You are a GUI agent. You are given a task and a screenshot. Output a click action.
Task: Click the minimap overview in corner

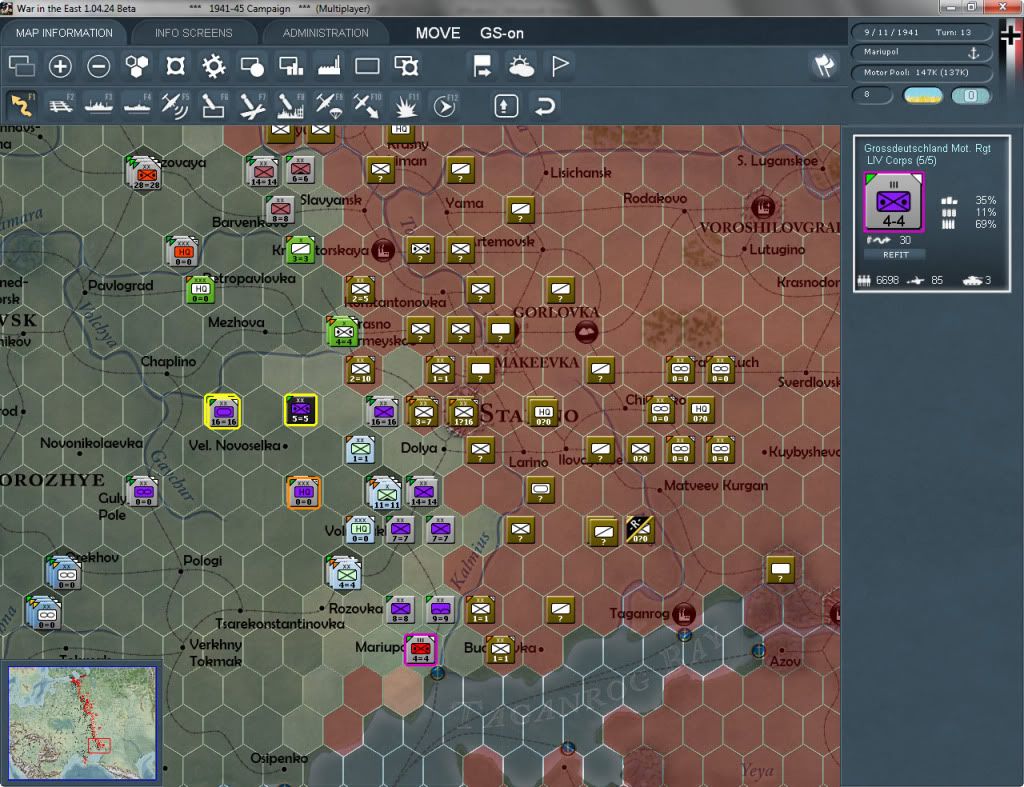(x=82, y=723)
